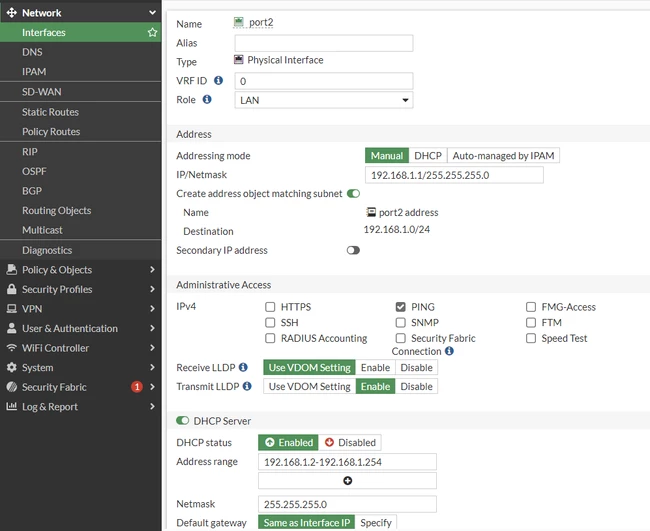Click the favorite star on Interfaces

coord(152,32)
